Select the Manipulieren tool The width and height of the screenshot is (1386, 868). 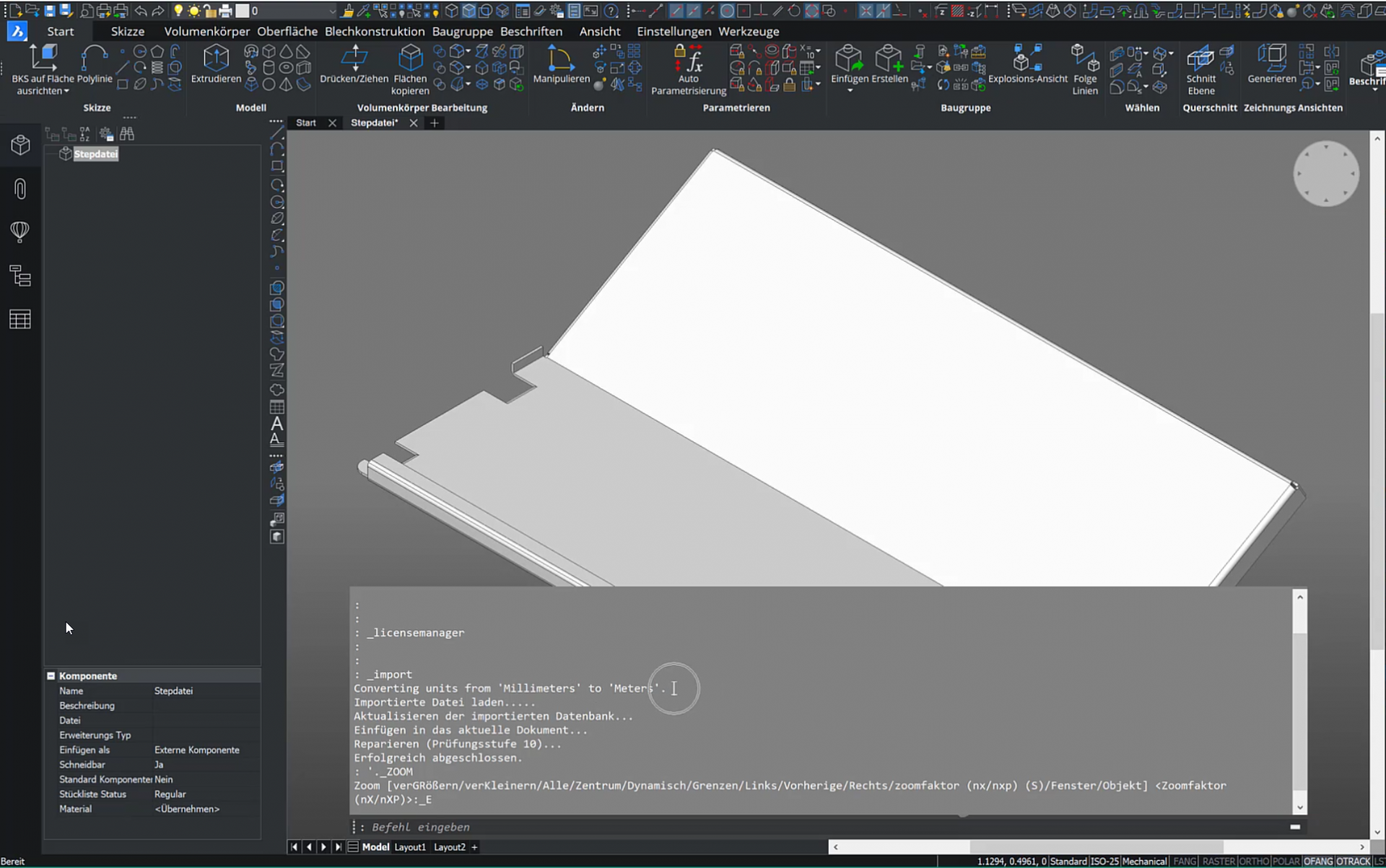coord(561,65)
